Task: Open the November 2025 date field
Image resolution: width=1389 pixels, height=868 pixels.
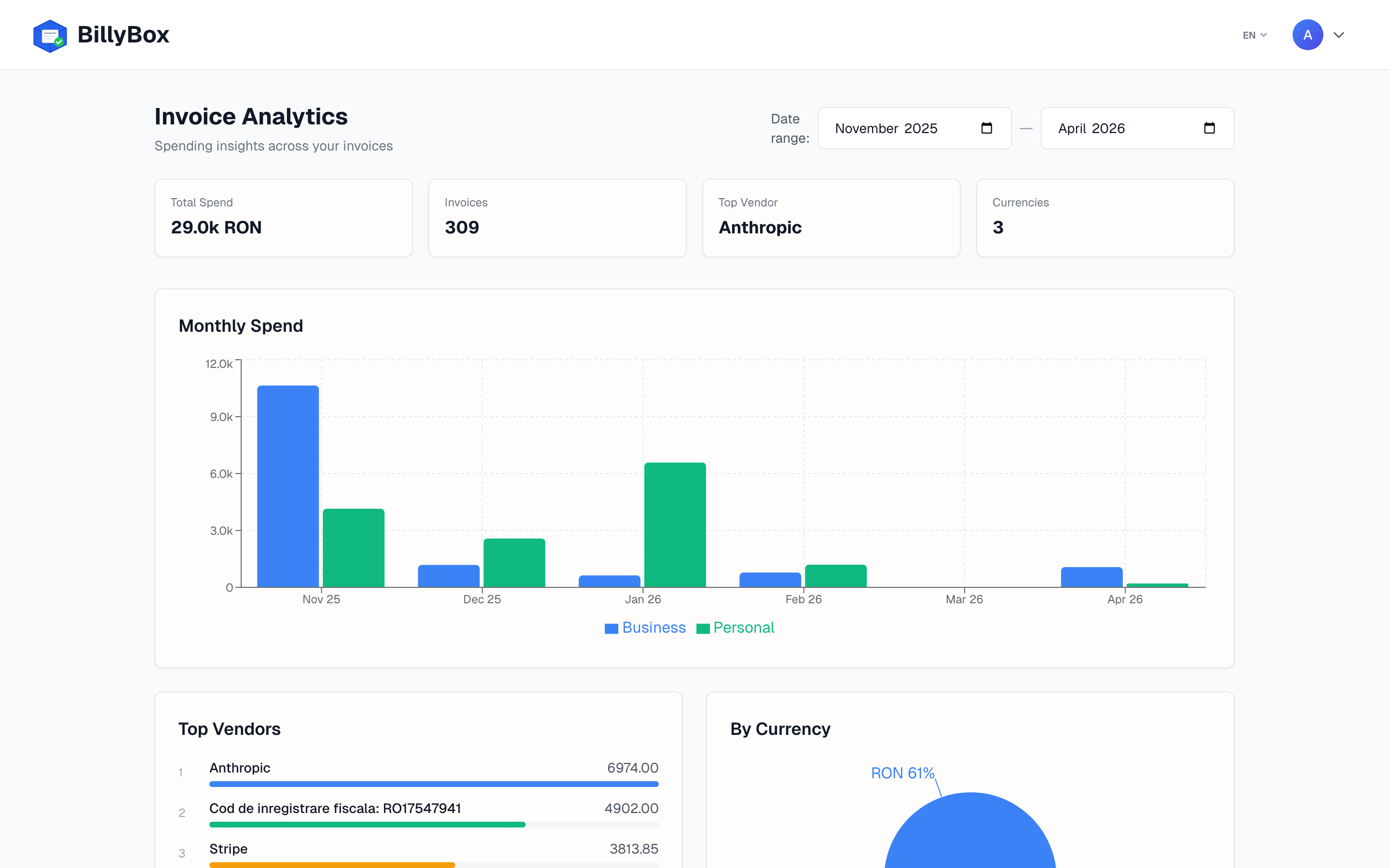Action: point(896,128)
